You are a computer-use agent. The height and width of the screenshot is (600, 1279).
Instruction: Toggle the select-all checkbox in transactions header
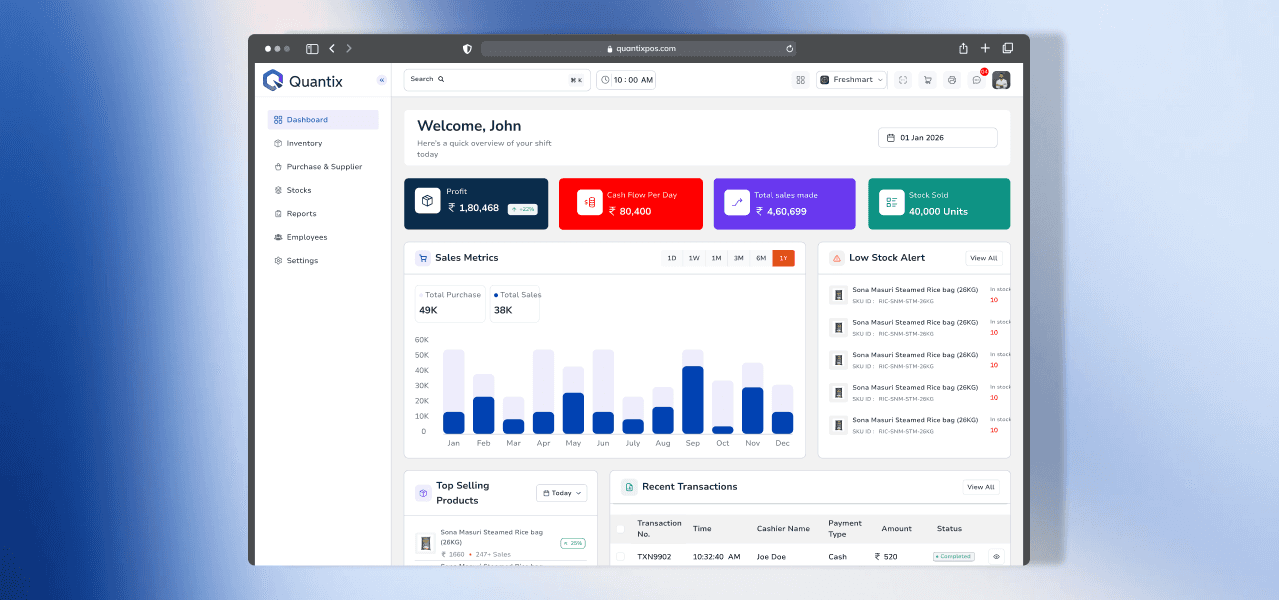coord(620,529)
